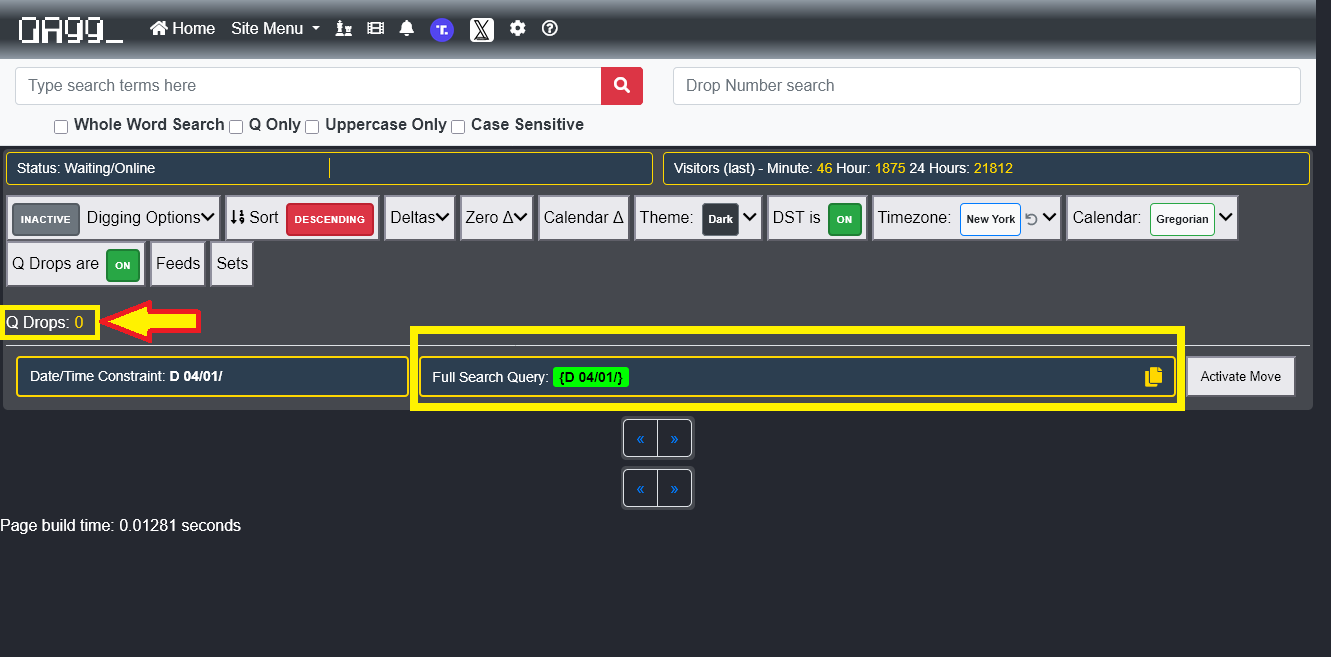
Task: Open settings gear icon in navbar
Action: click(517, 29)
